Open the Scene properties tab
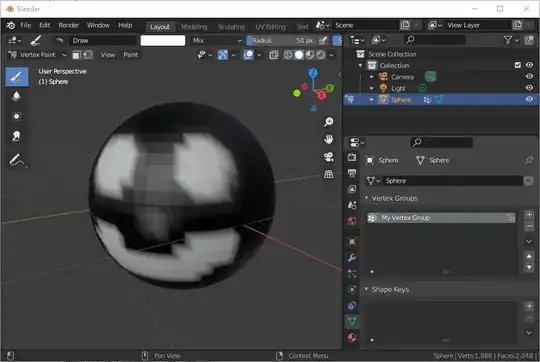 [352, 205]
